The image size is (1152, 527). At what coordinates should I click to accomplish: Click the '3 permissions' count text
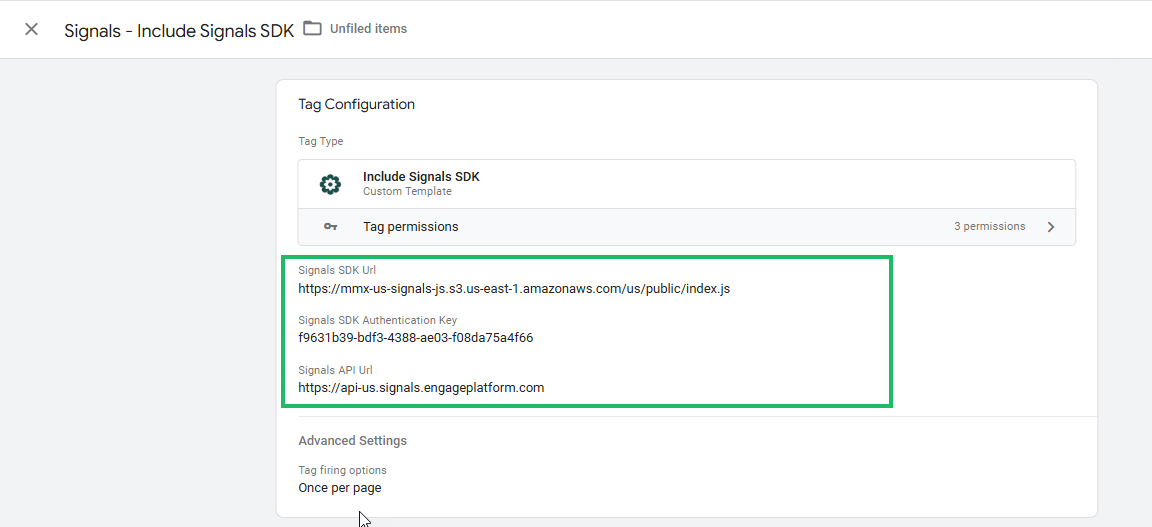coord(989,227)
